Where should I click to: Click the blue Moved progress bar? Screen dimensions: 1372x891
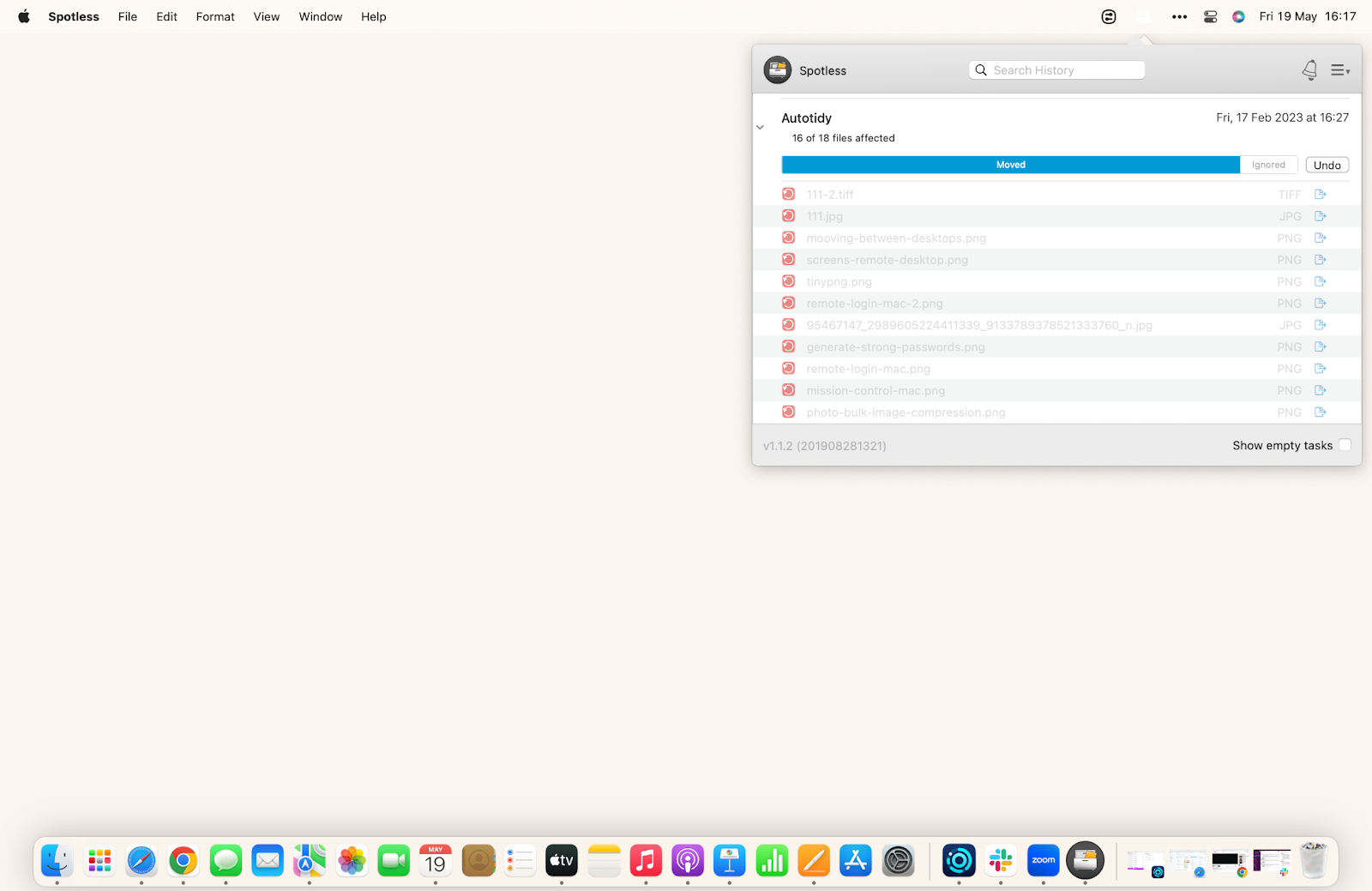click(1010, 165)
